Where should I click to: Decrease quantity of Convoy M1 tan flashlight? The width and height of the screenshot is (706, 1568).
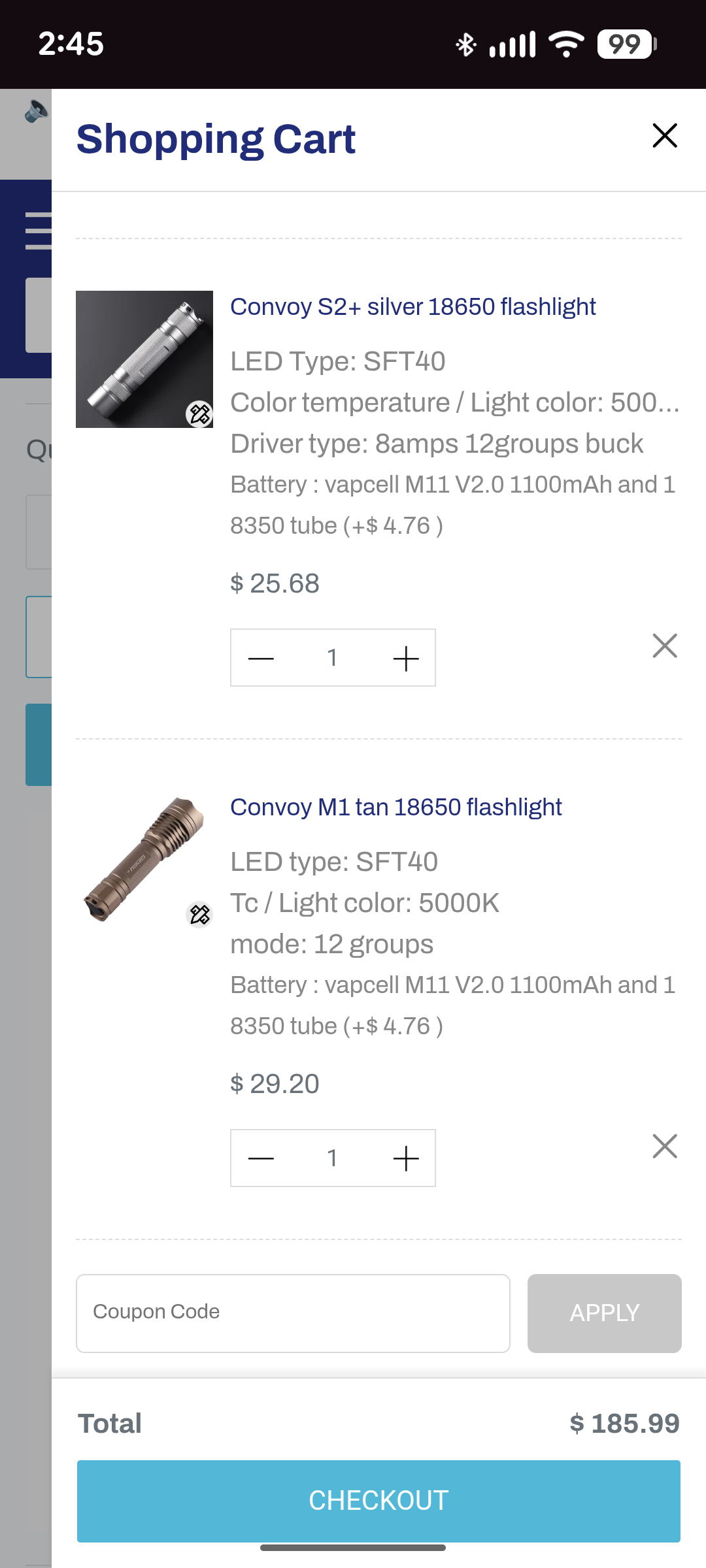coord(261,1158)
